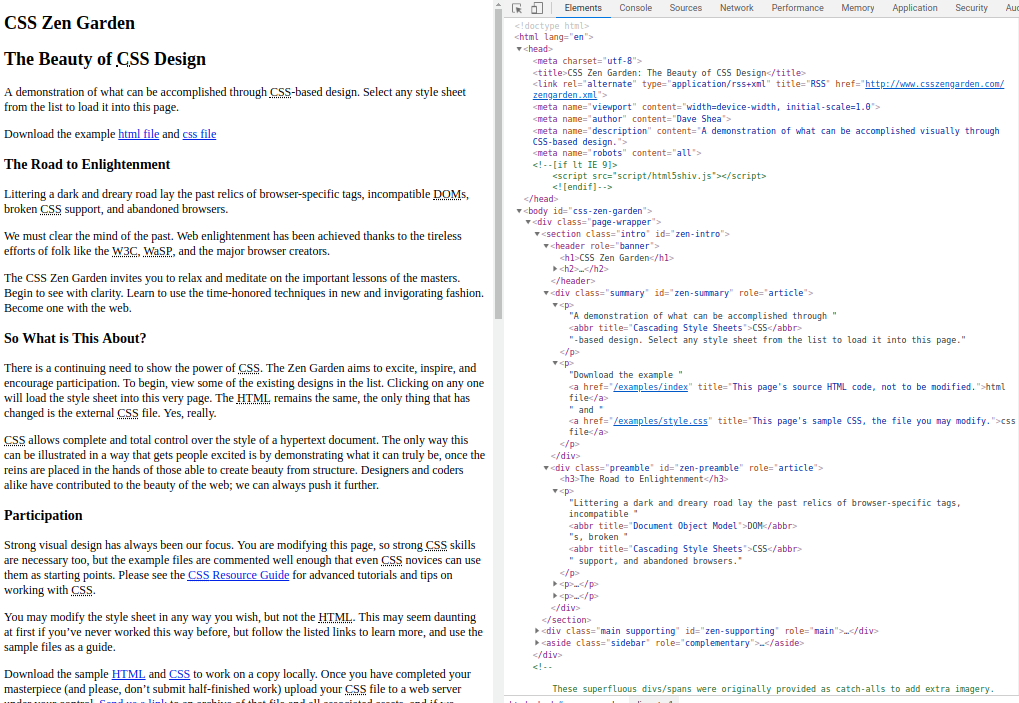Click the So What is This About? heading

pyautogui.click(x=75, y=339)
